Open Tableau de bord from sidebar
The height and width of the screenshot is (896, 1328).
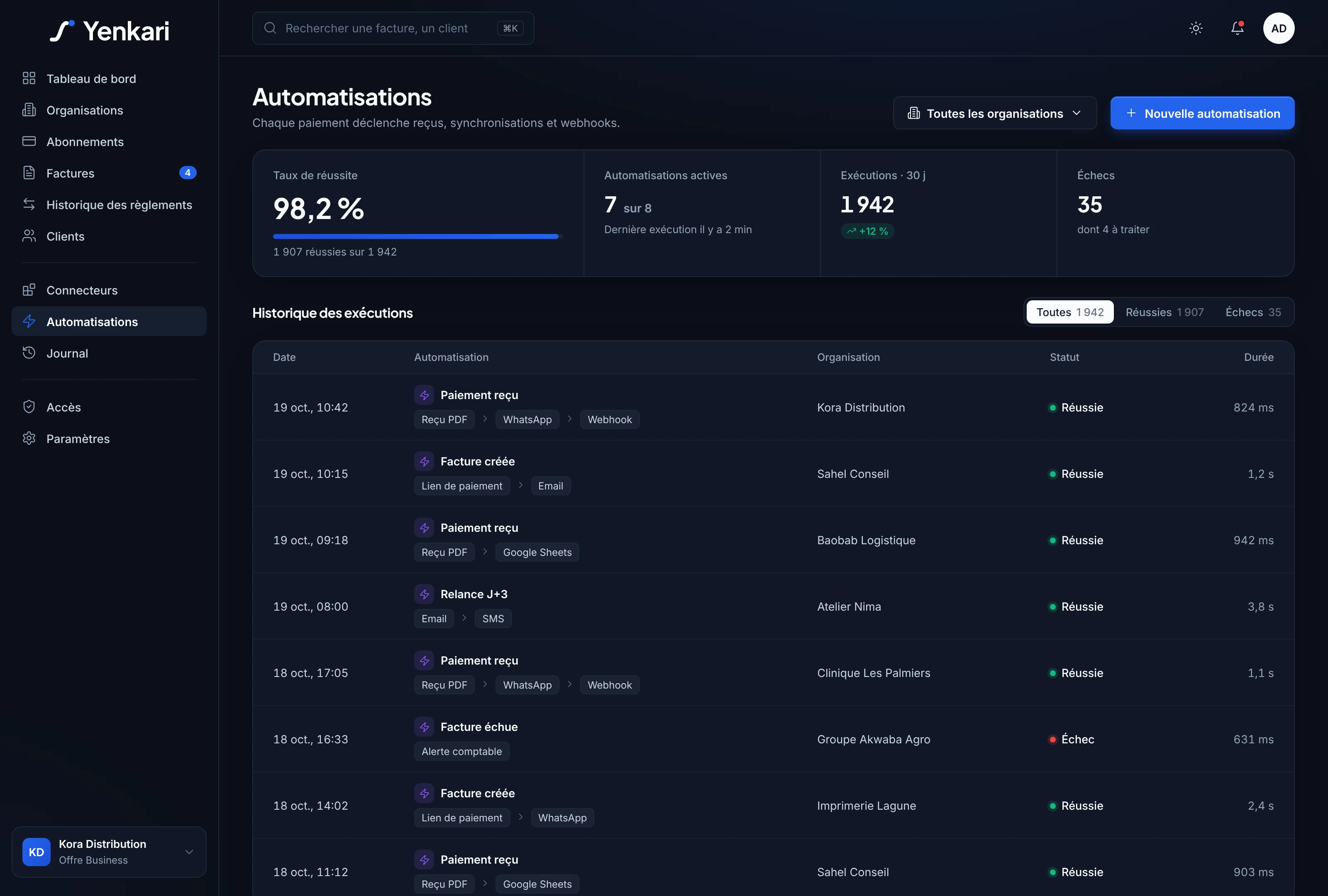[x=109, y=79]
